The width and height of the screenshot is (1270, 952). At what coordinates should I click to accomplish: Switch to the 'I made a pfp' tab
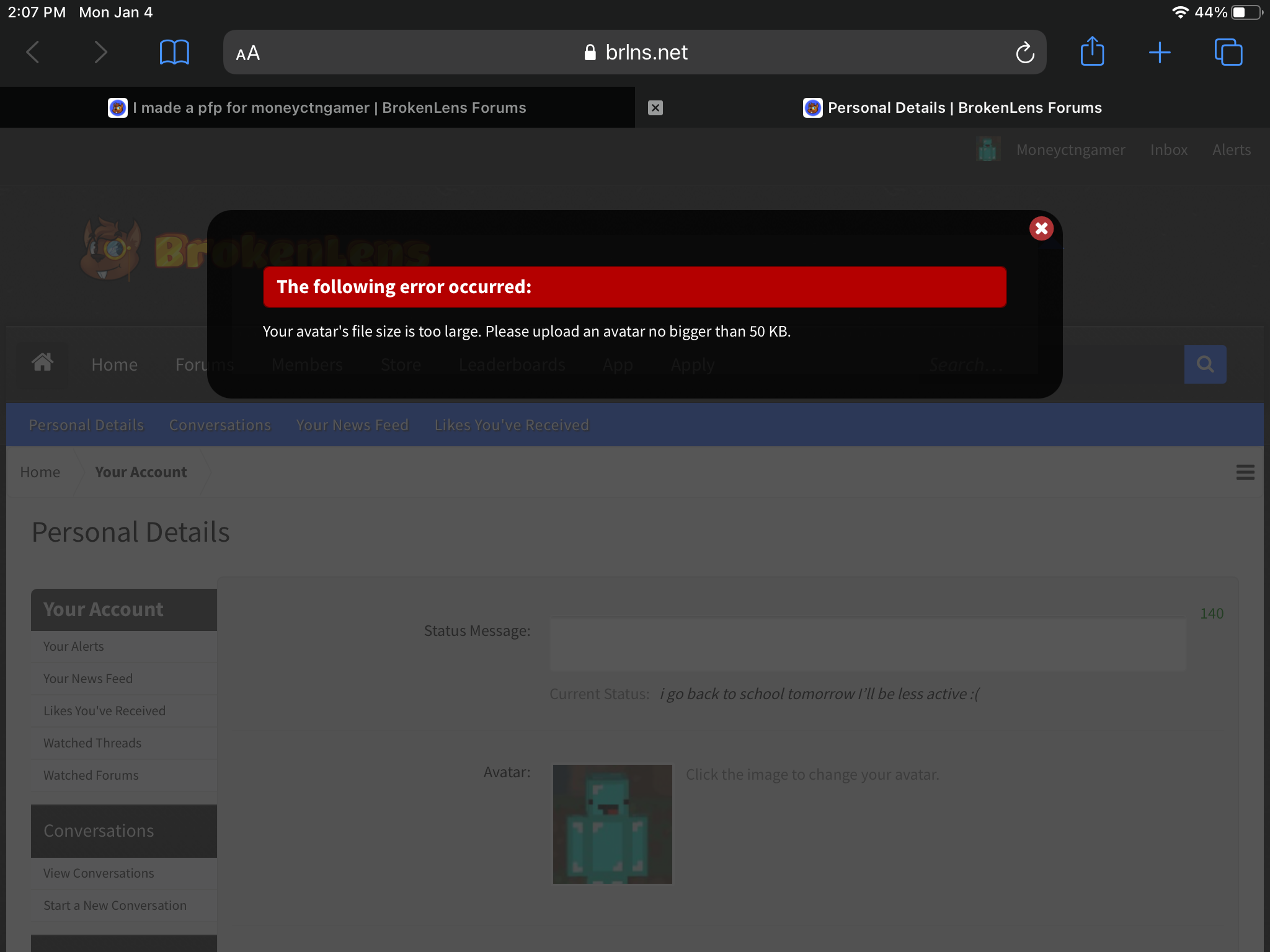pos(317,108)
